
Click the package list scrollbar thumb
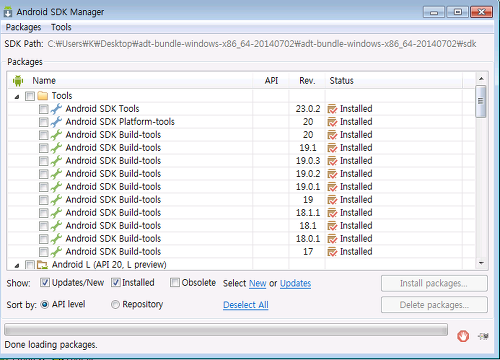[481, 101]
